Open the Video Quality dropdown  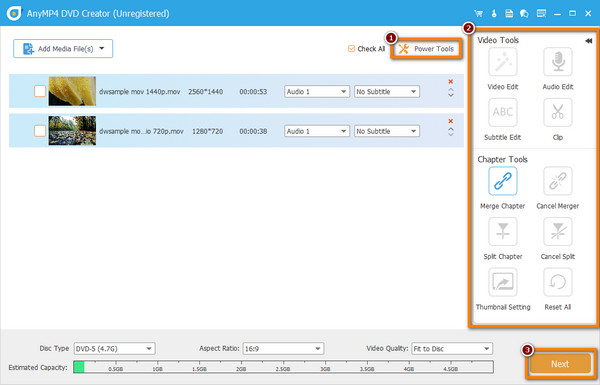(x=452, y=349)
